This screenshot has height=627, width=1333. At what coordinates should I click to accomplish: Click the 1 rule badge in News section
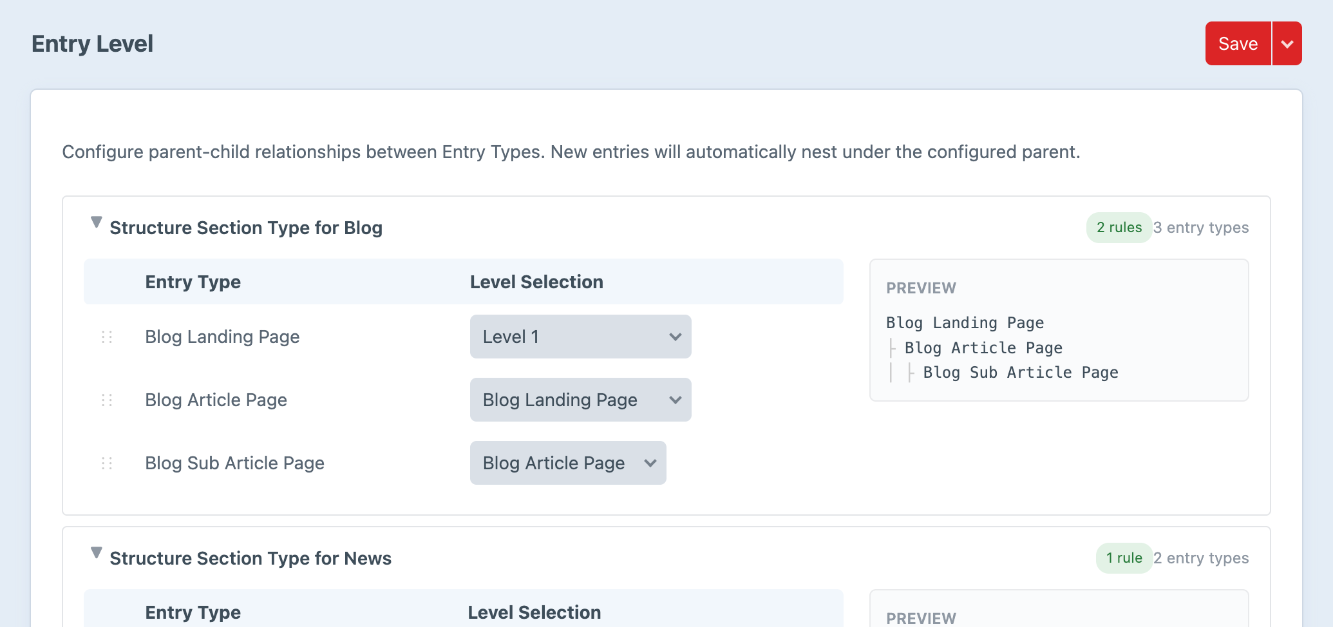(x=1124, y=558)
